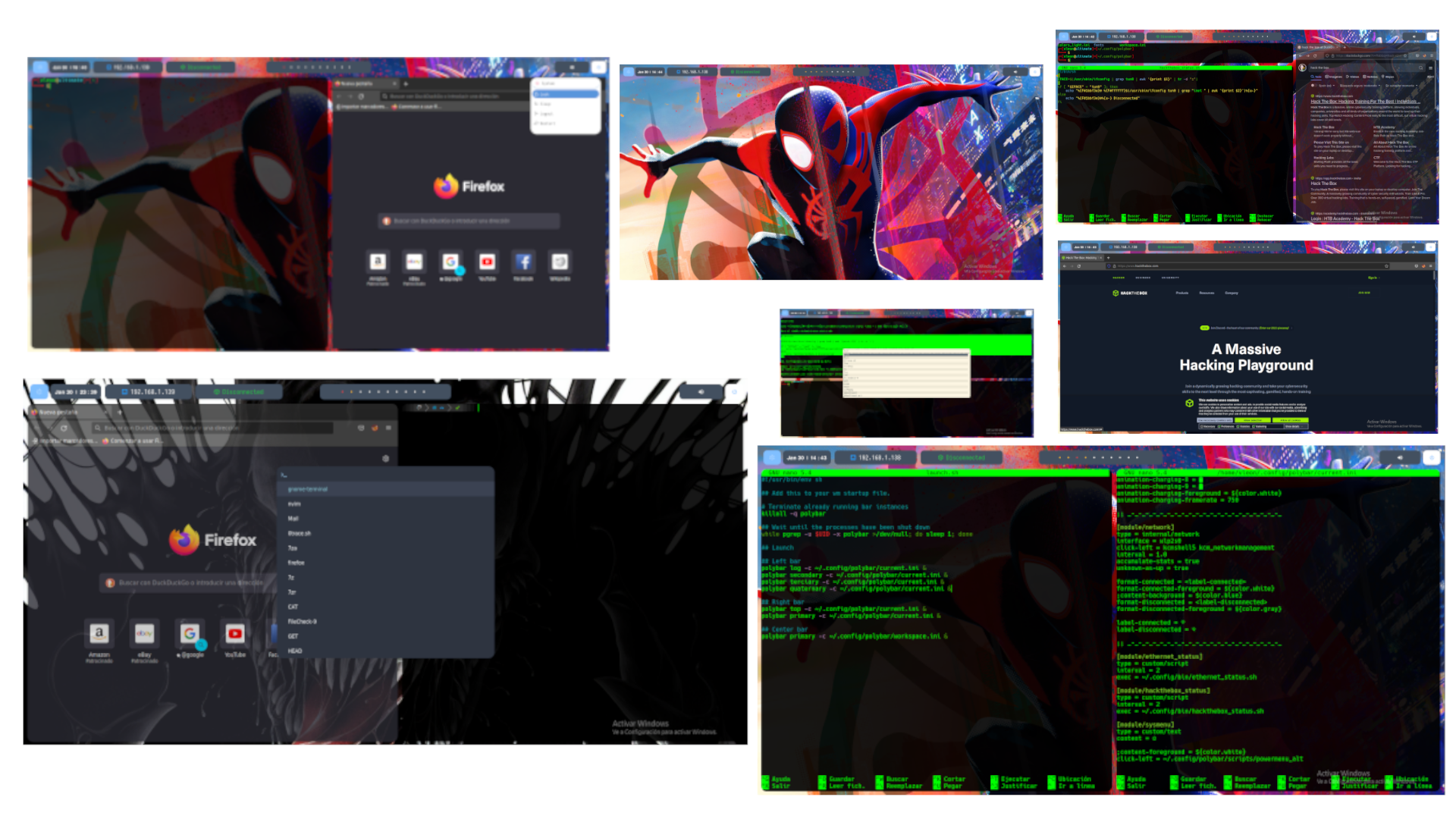Open the Facebook shortcut tile on Firefox new tab

[x=524, y=262]
